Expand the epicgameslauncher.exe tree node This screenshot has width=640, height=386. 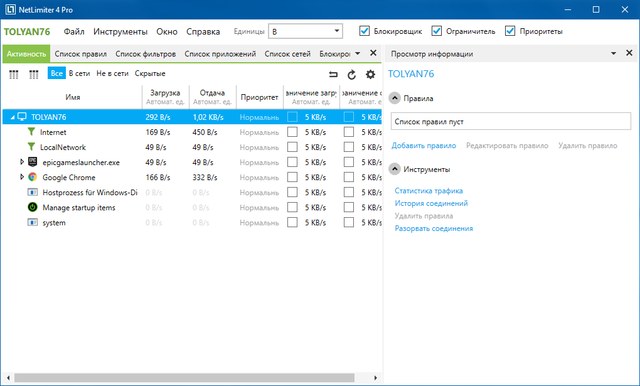[22, 162]
